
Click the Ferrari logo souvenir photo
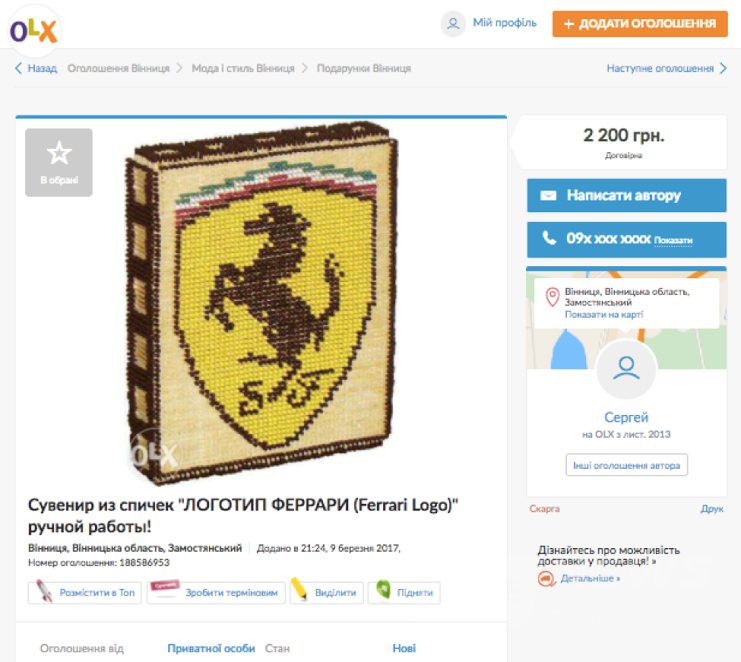261,302
